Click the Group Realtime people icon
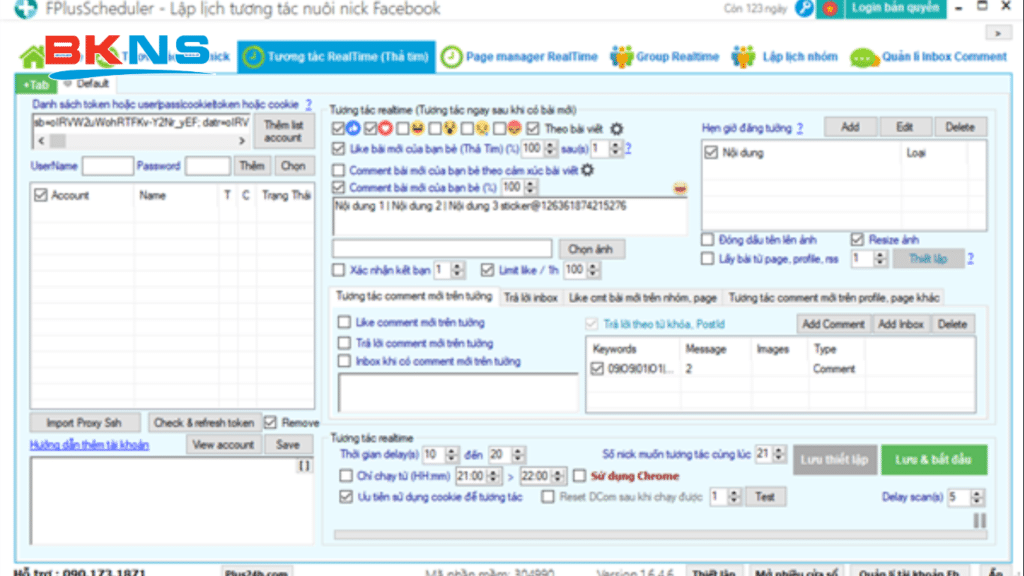The height and width of the screenshot is (576, 1024). [621, 57]
